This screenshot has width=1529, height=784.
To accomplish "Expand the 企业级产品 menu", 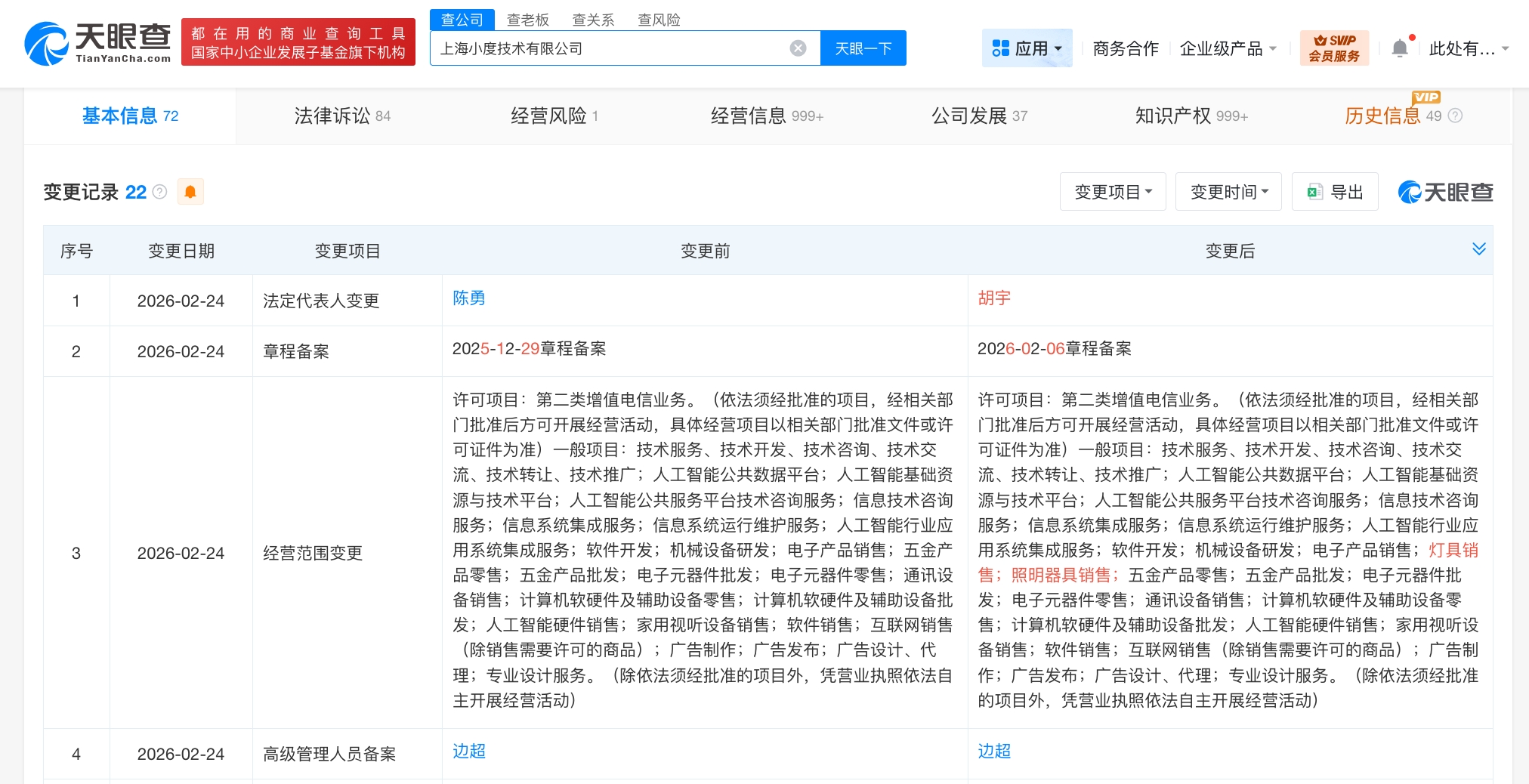I will point(1228,48).
